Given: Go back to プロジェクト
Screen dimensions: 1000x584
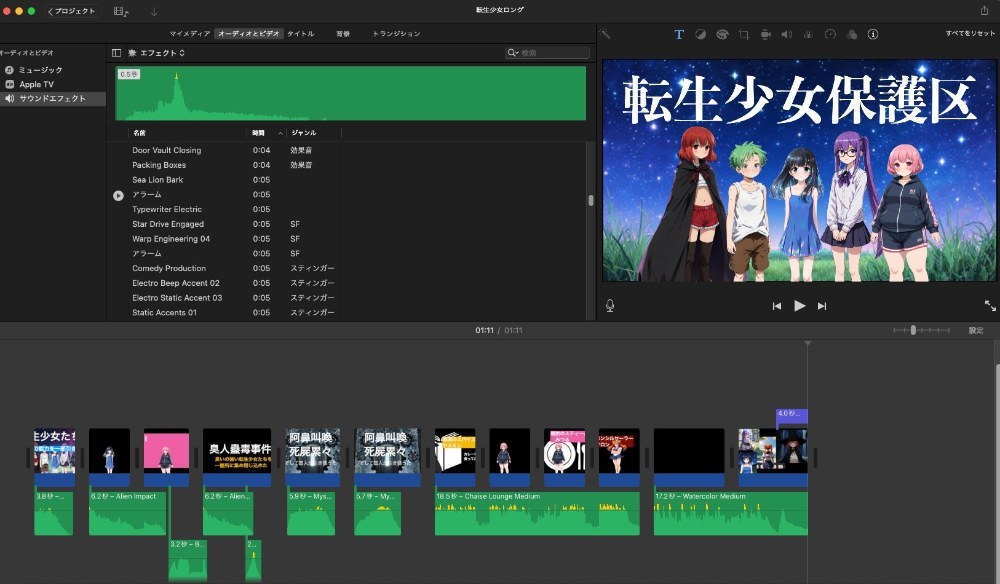Looking at the screenshot, I should 72,11.
